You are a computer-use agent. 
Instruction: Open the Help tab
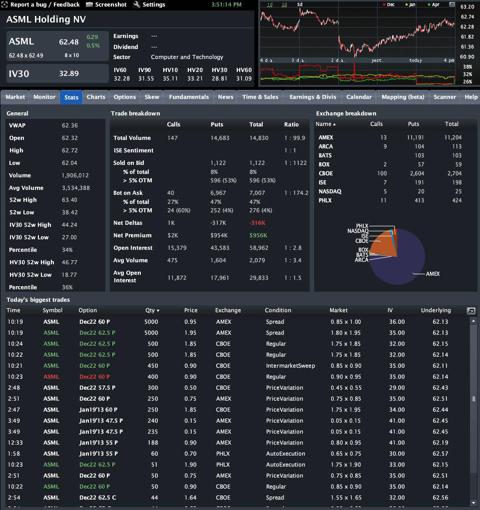[471, 97]
